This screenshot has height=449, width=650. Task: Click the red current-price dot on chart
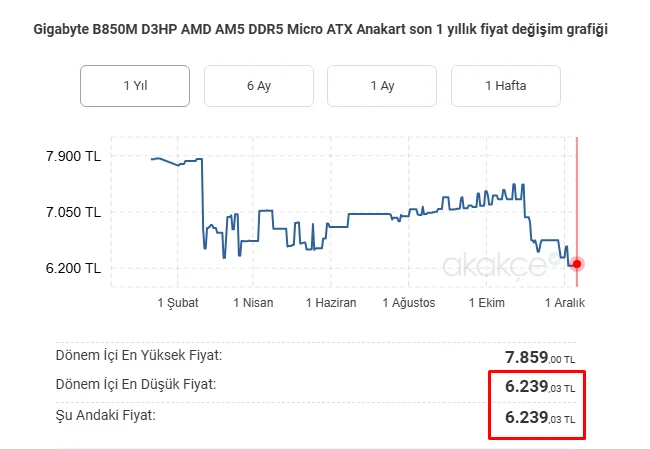tap(577, 264)
